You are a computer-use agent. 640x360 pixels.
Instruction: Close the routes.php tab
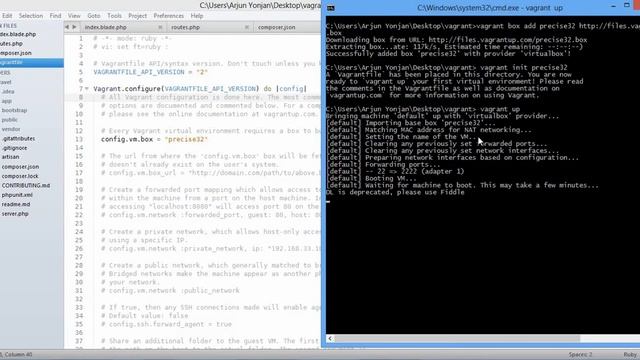[247, 27]
